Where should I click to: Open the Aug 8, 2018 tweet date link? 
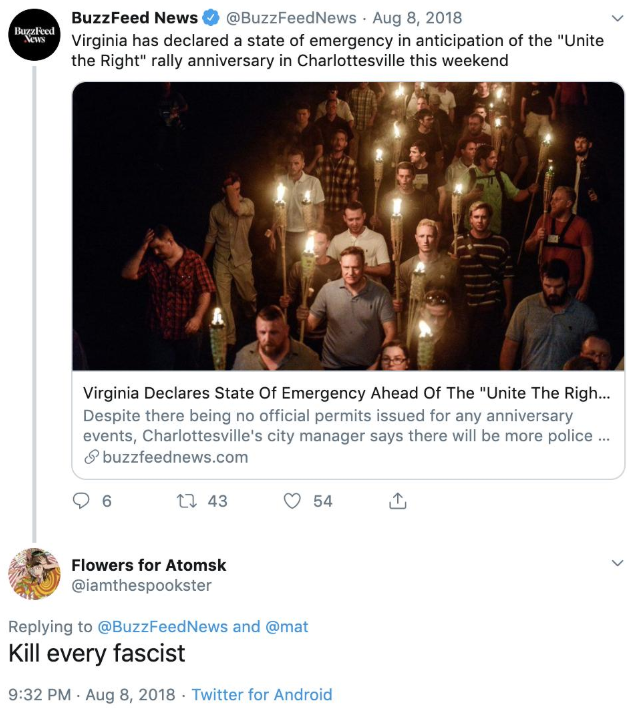coord(415,17)
